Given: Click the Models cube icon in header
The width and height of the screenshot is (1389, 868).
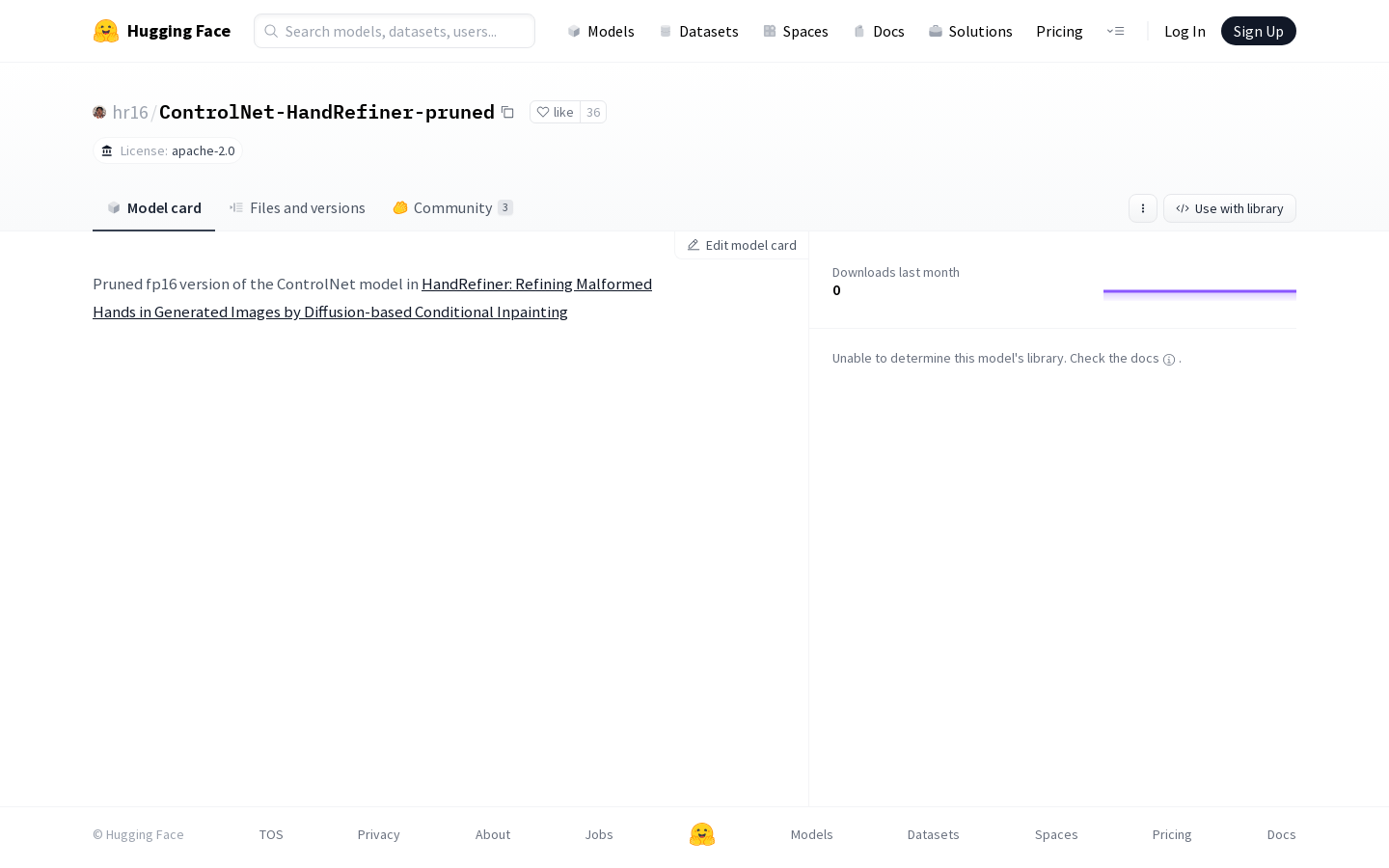Looking at the screenshot, I should click(574, 31).
